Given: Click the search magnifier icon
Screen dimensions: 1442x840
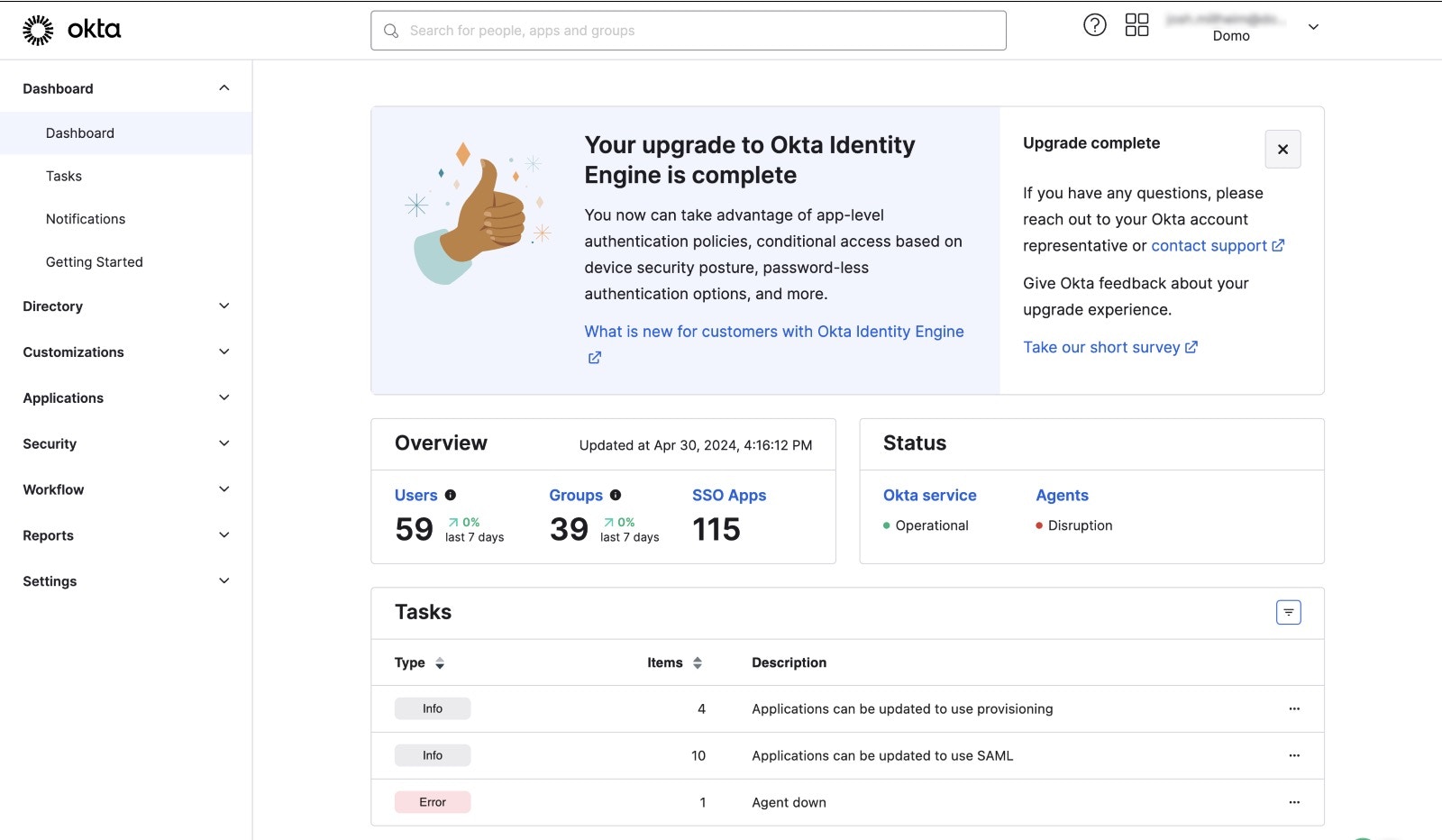Looking at the screenshot, I should coord(390,30).
